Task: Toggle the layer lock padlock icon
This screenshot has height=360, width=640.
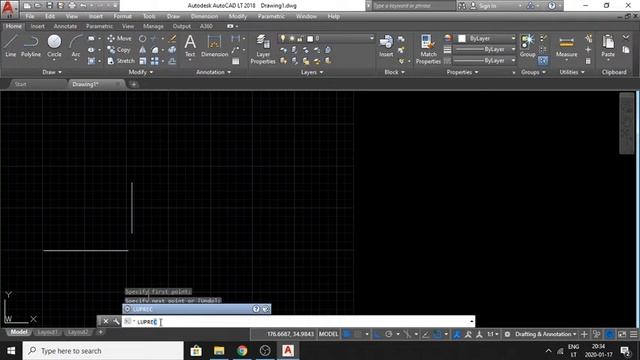Action: tap(300, 38)
